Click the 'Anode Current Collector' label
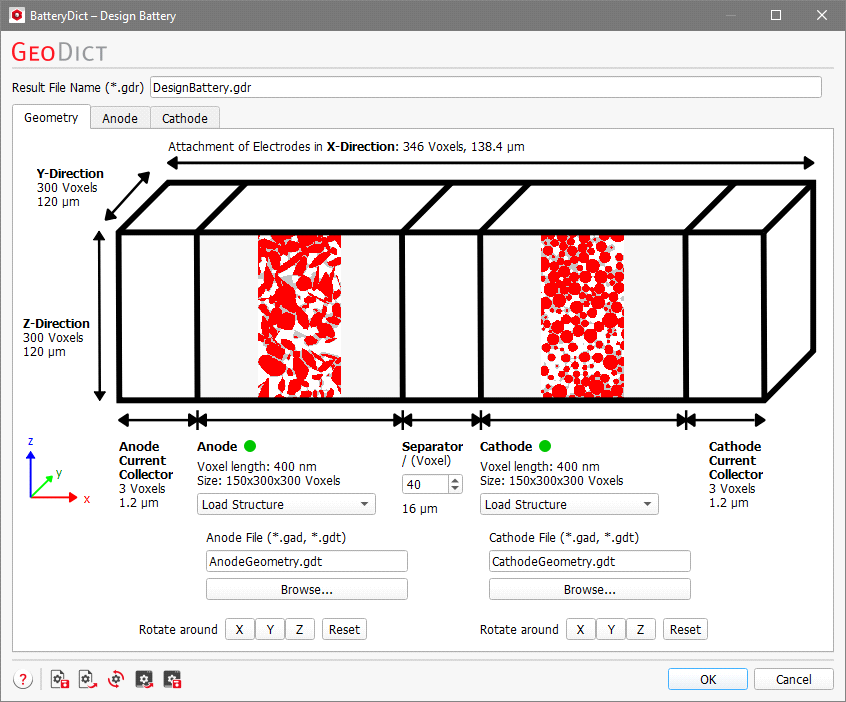The image size is (846, 702). tap(146, 460)
